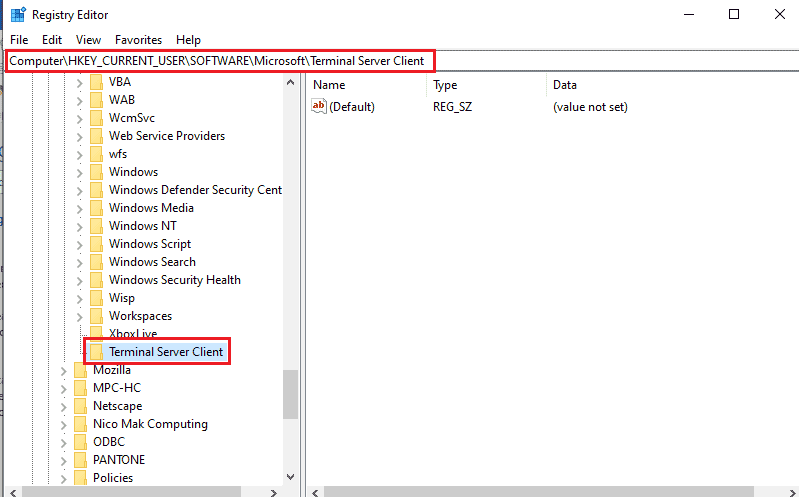Click the Windows NT folder icon
The width and height of the screenshot is (799, 497).
(x=96, y=225)
